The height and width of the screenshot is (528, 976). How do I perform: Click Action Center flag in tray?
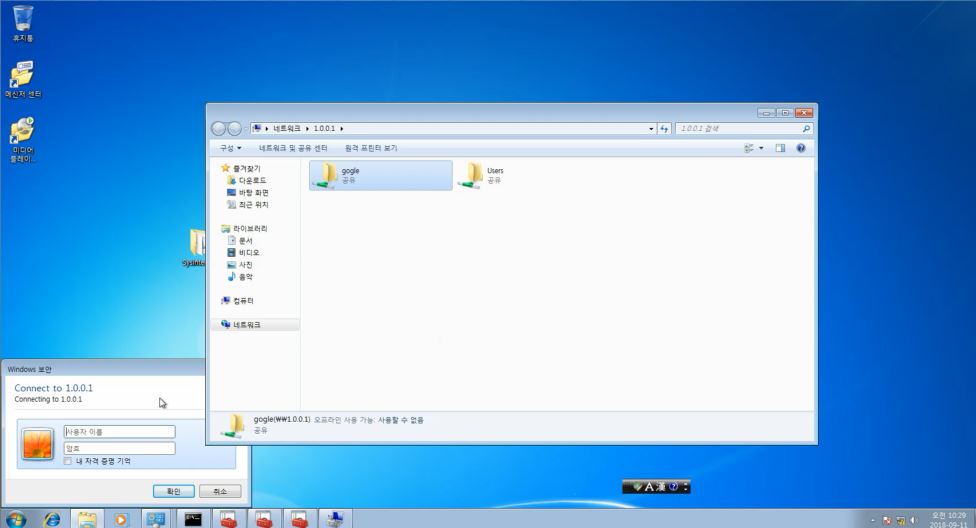887,520
